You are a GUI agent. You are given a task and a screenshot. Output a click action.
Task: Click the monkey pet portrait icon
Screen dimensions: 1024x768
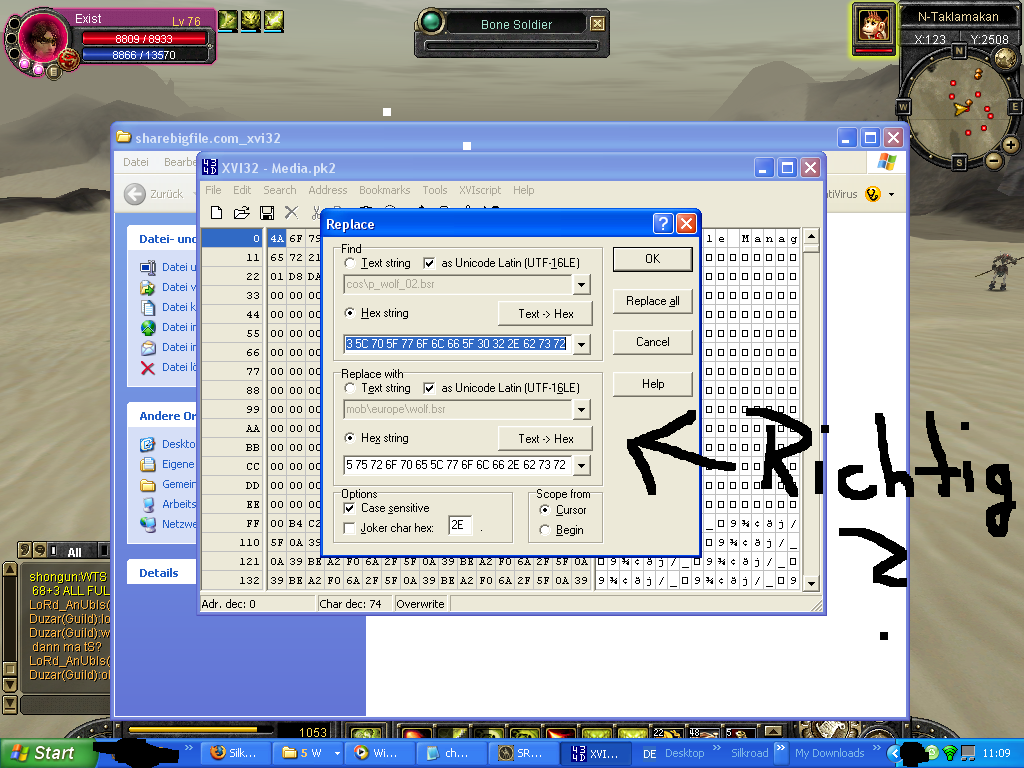[x=874, y=27]
